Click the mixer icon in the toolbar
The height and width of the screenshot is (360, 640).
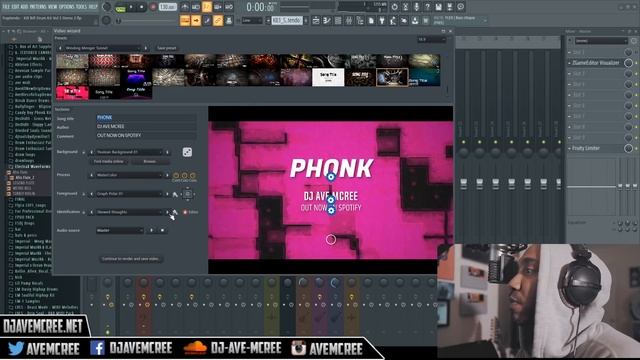pyautogui.click(x=349, y=20)
